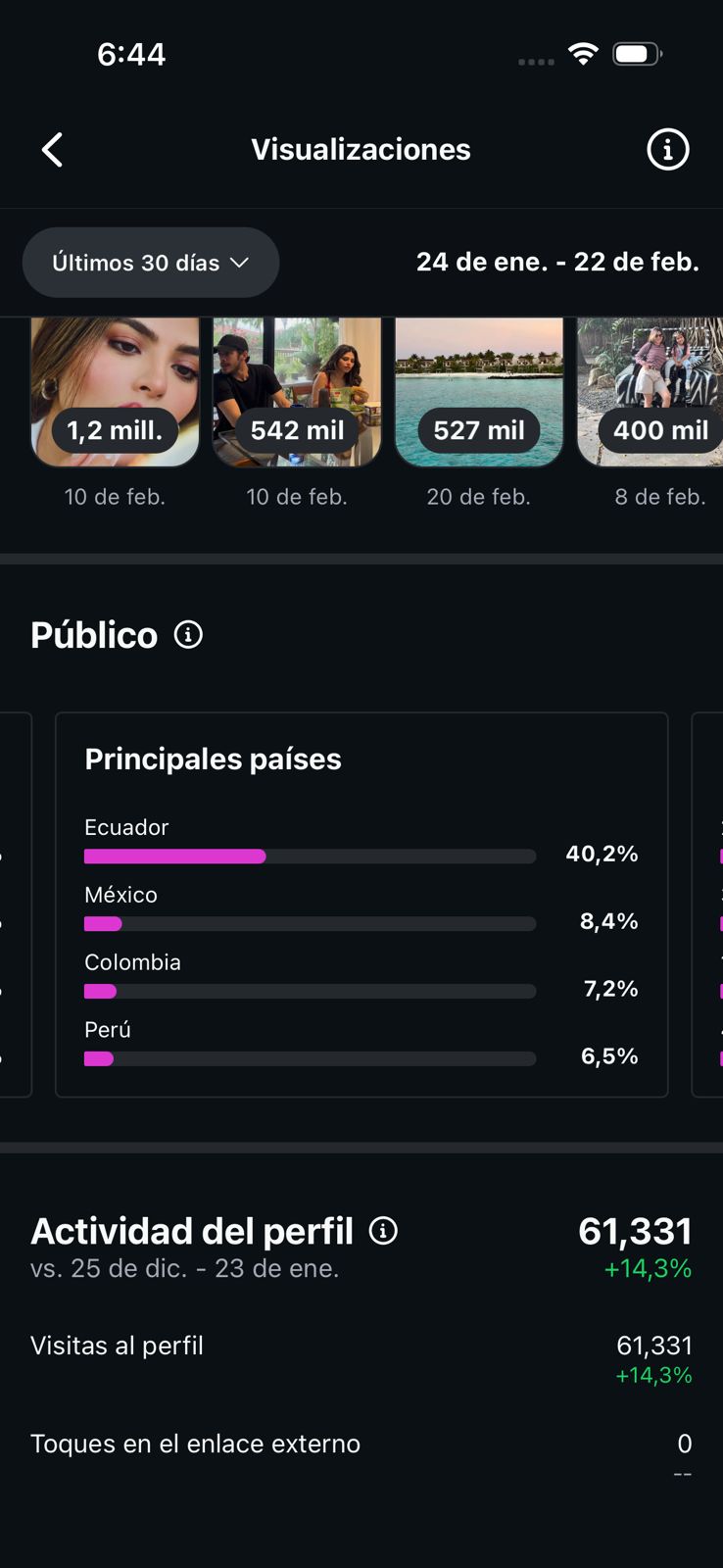
Task: Tap the battery status icon
Action: (x=636, y=54)
